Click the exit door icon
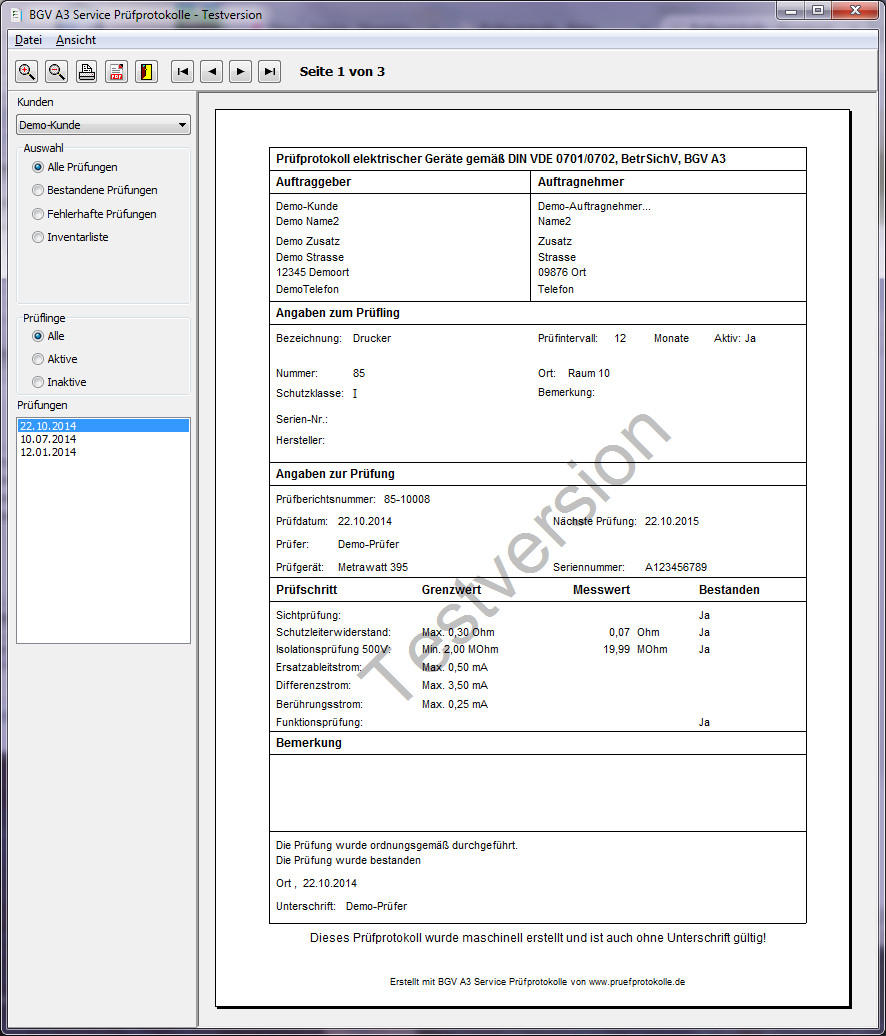The width and height of the screenshot is (886, 1036). tap(147, 71)
